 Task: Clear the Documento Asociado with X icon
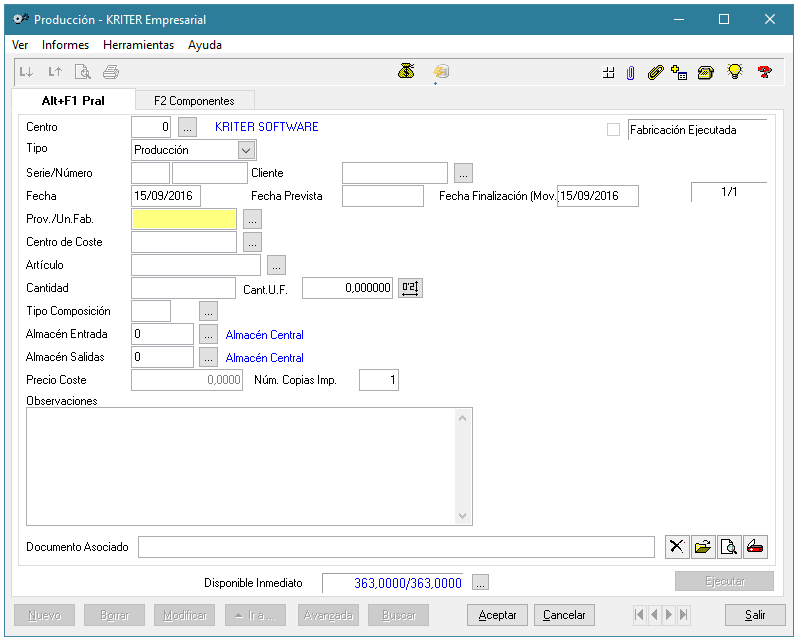[x=677, y=547]
